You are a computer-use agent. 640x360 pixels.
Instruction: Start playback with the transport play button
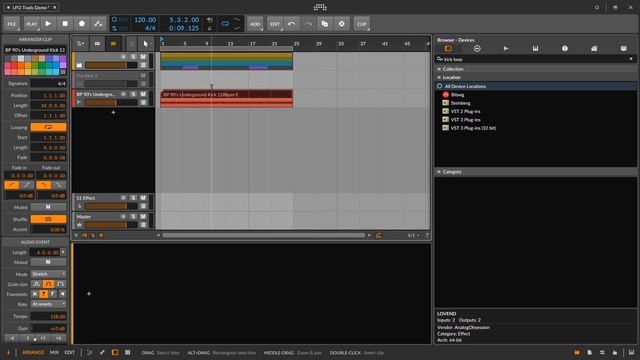[48, 24]
